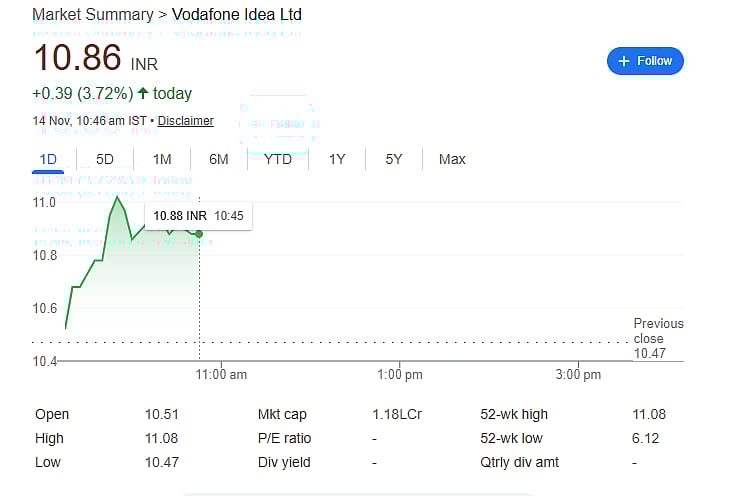Click the Market Summary breadcrumb
The width and height of the screenshot is (734, 496).
[x=92, y=15]
